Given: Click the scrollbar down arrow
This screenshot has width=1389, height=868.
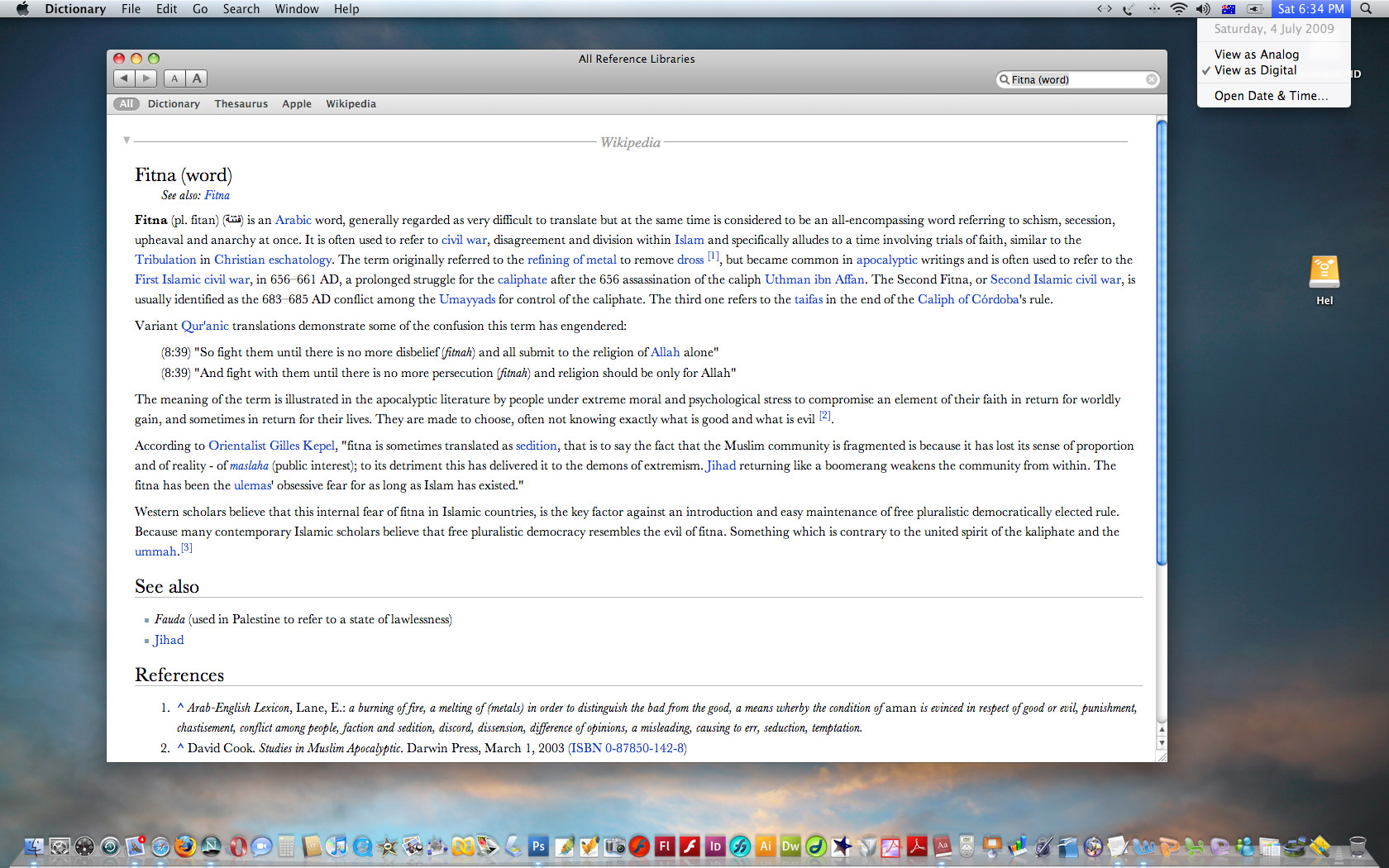Looking at the screenshot, I should 1162,743.
